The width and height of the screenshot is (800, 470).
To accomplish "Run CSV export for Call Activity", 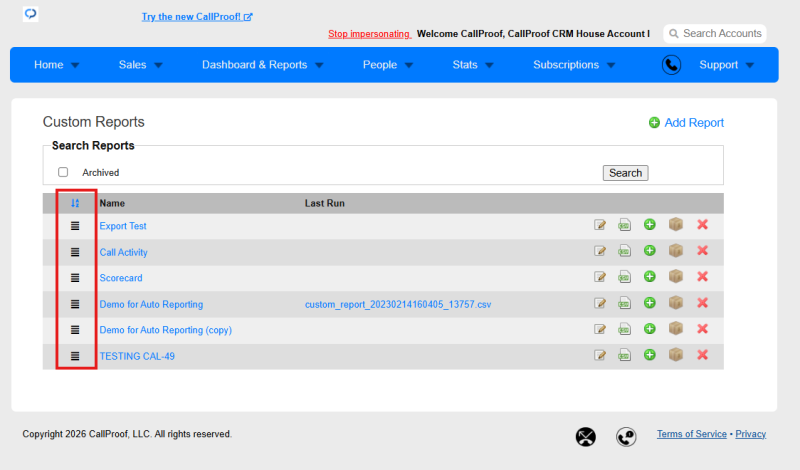I will [x=624, y=251].
